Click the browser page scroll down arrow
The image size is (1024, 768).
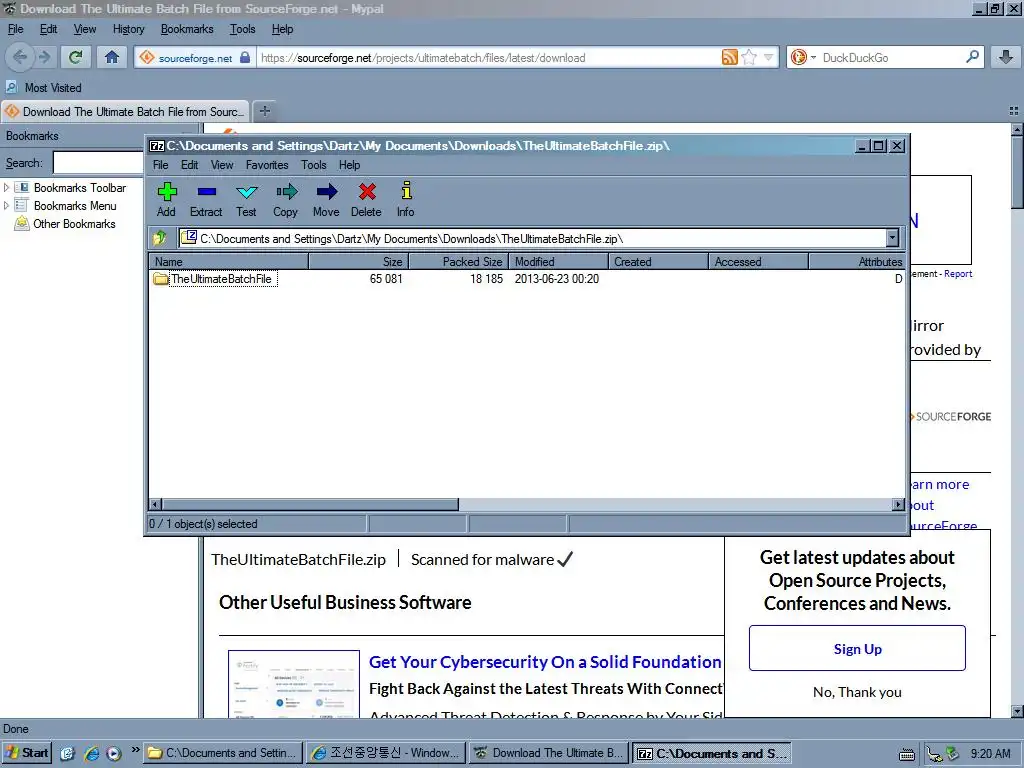[1017, 711]
